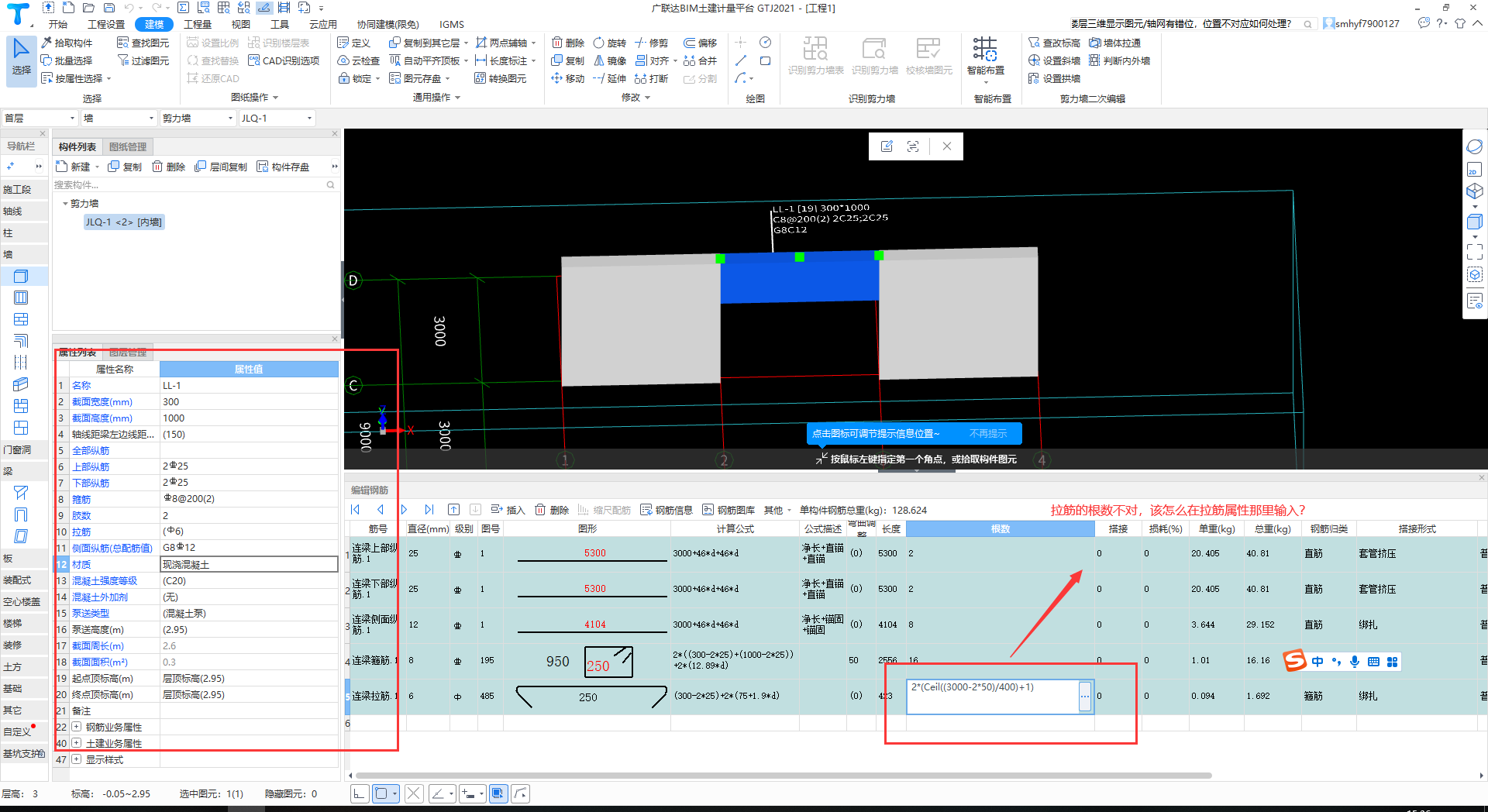Click 设置斜墙 tool
The height and width of the screenshot is (812, 1488).
[x=1054, y=60]
